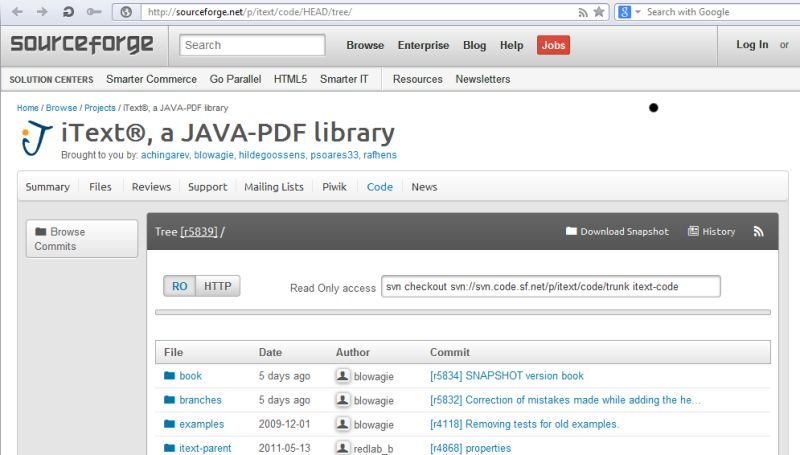Switch to the Piwik tab
Image resolution: width=800 pixels, height=455 pixels.
coord(334,187)
